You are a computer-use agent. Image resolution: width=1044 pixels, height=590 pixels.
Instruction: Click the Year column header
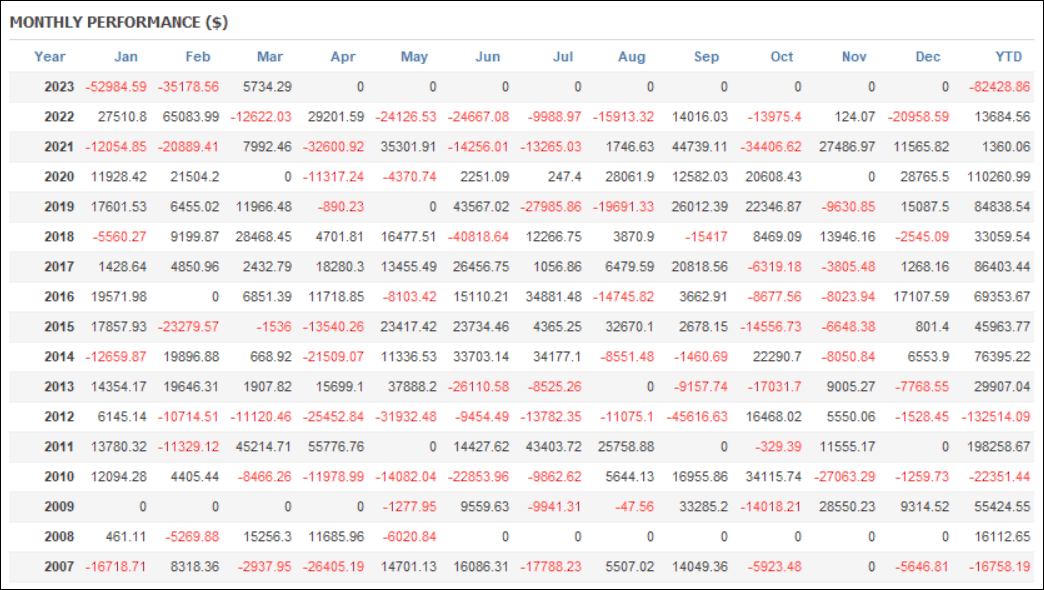[x=50, y=57]
